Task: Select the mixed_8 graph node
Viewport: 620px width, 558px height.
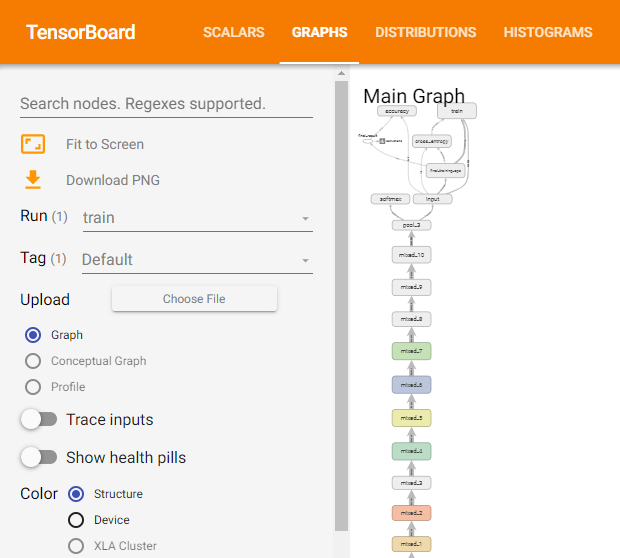Action: pyautogui.click(x=411, y=319)
